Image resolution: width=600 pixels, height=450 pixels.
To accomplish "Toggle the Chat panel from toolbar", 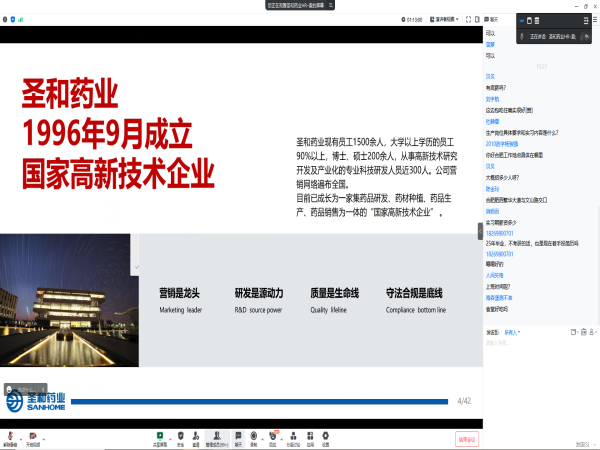I will click(238, 439).
